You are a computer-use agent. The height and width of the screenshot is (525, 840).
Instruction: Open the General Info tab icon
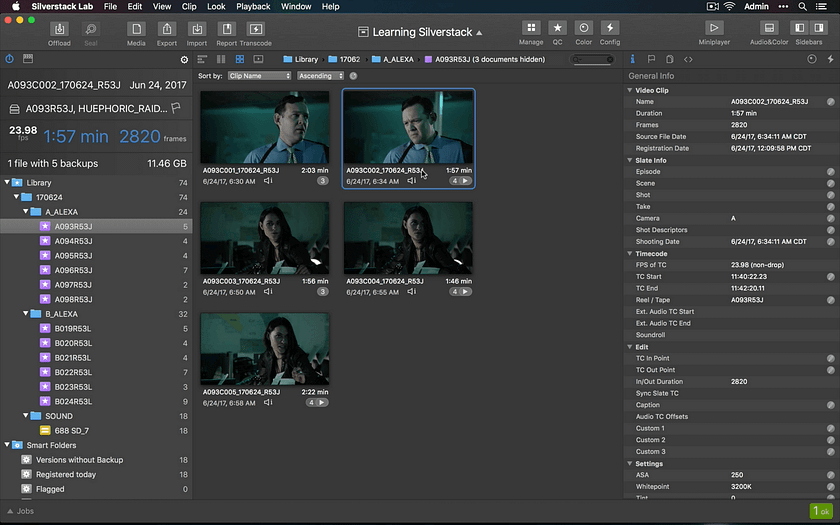(633, 59)
